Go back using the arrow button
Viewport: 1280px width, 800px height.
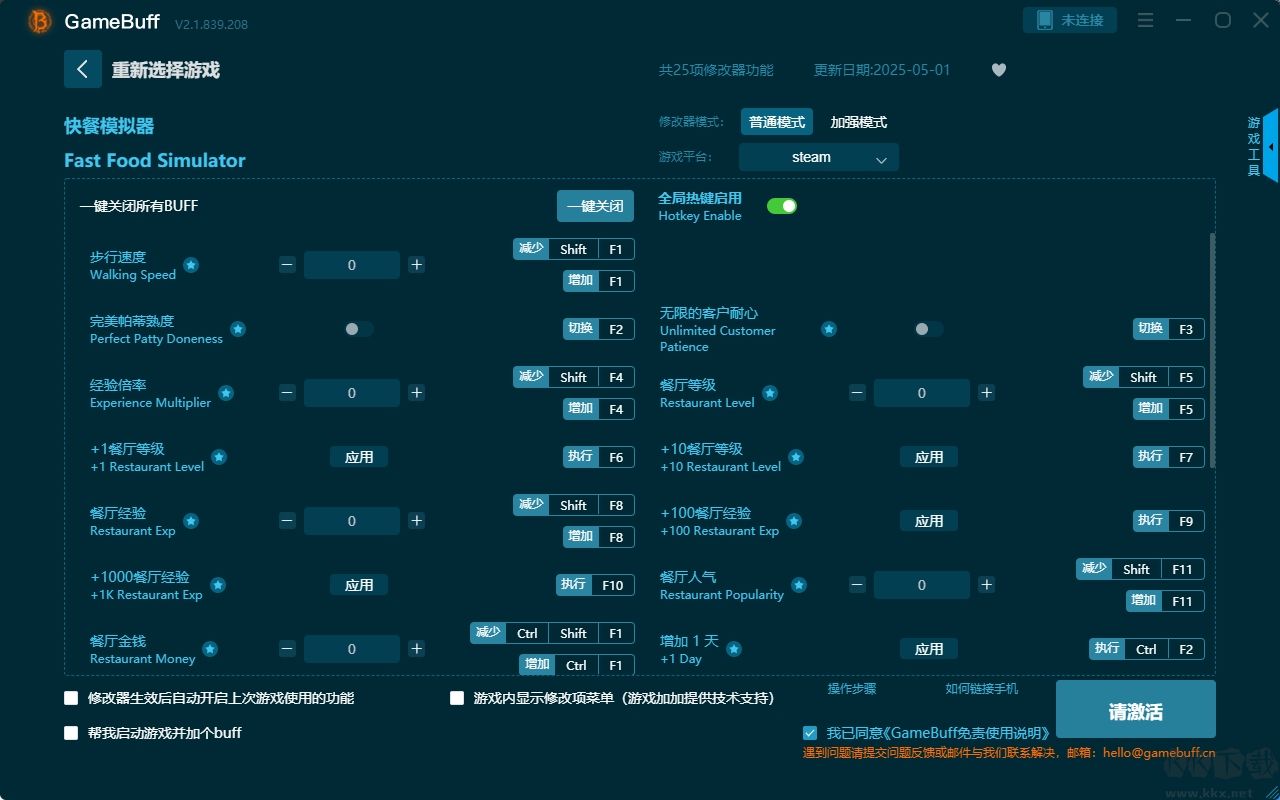83,69
